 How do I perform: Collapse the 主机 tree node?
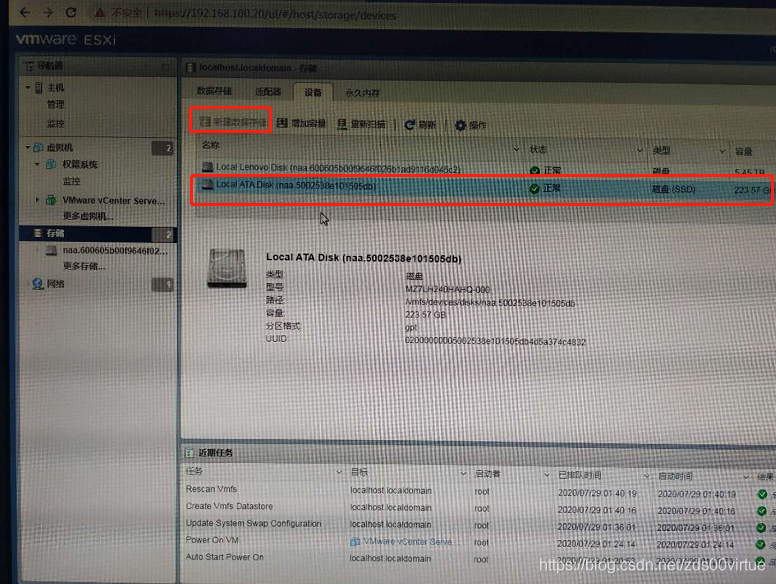point(28,87)
